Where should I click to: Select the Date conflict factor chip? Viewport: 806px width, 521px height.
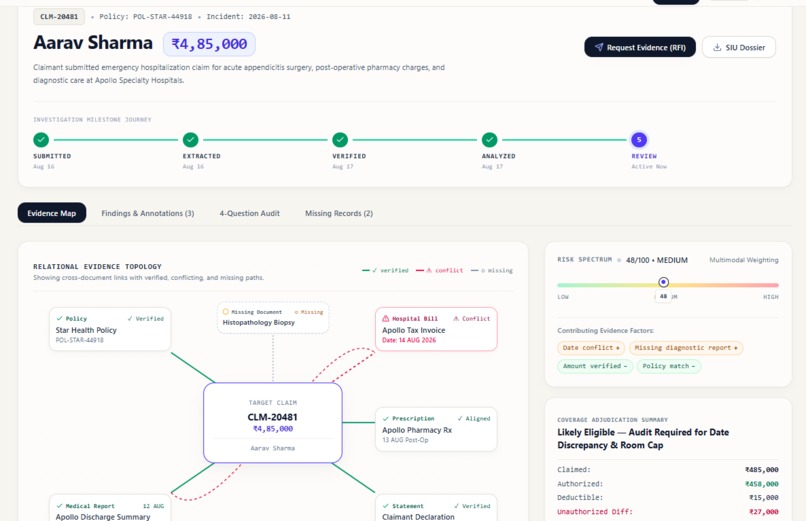click(591, 348)
